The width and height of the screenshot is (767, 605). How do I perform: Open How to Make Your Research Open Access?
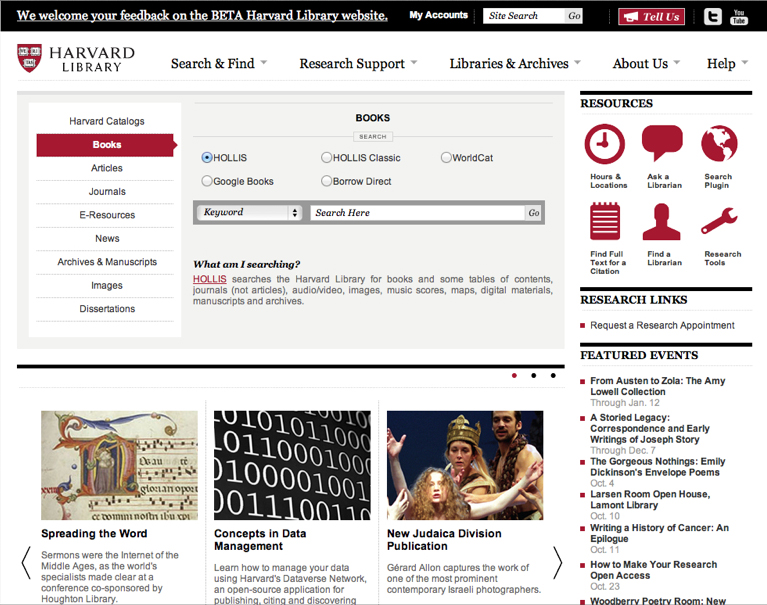point(654,570)
